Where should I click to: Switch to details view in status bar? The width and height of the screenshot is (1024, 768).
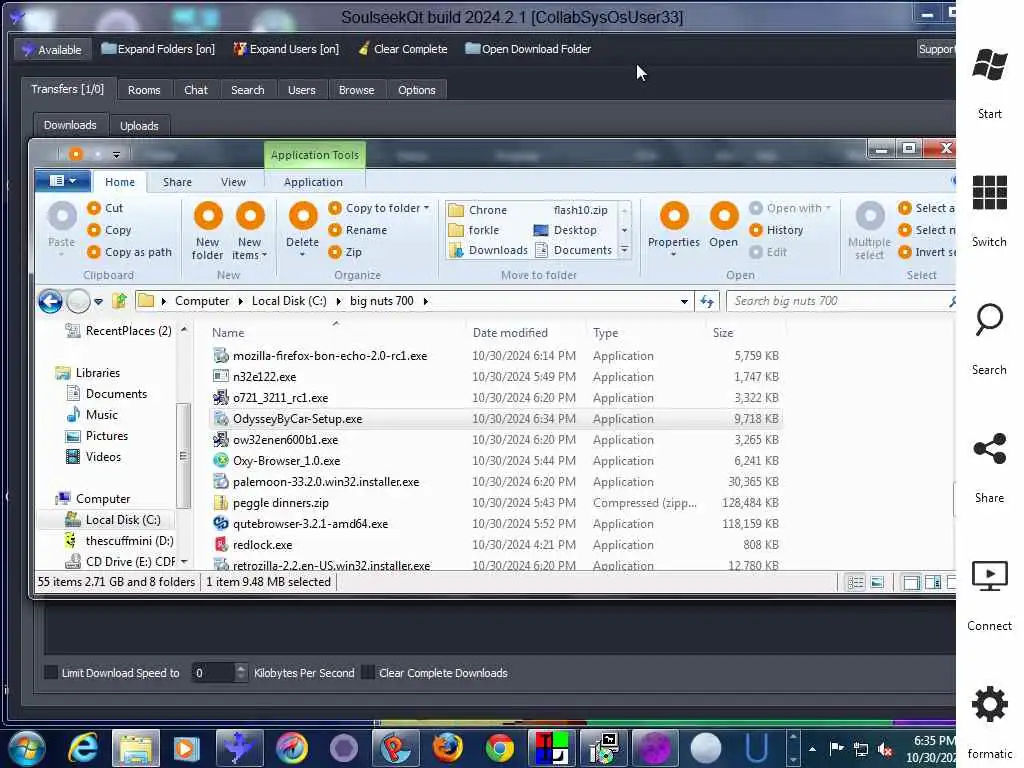click(856, 582)
